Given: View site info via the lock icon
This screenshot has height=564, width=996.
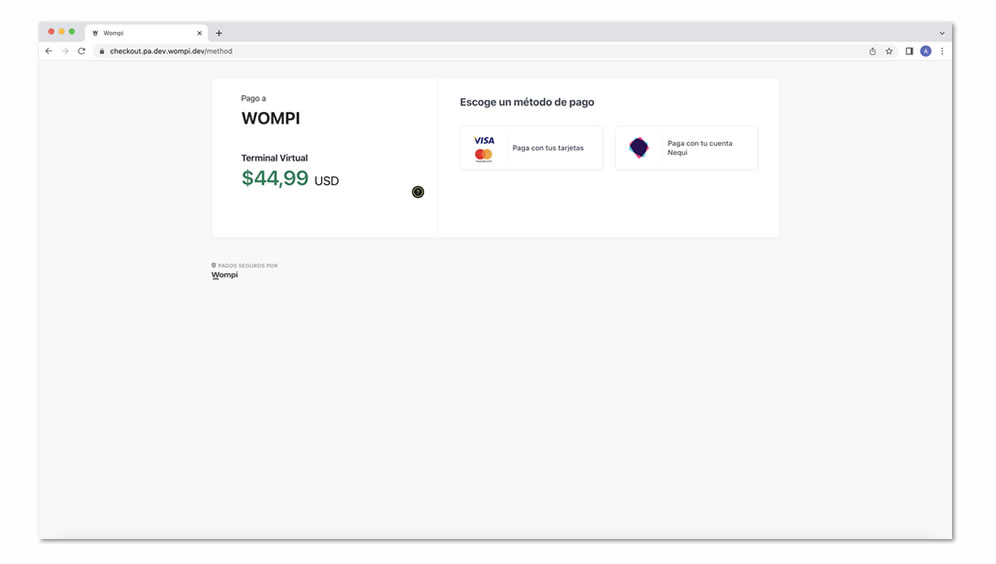Looking at the screenshot, I should tap(102, 51).
